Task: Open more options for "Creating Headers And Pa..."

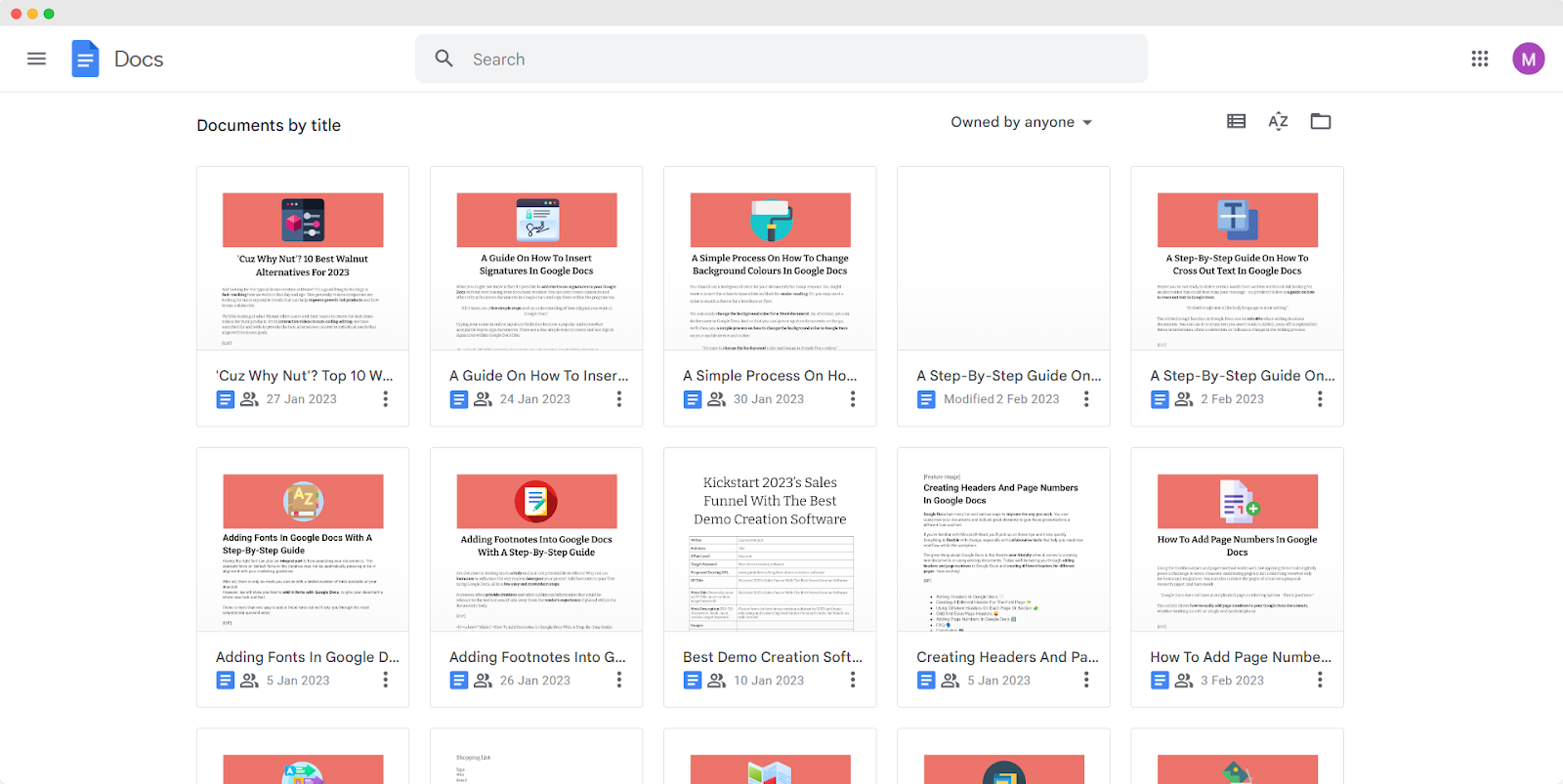Action: coord(1086,681)
